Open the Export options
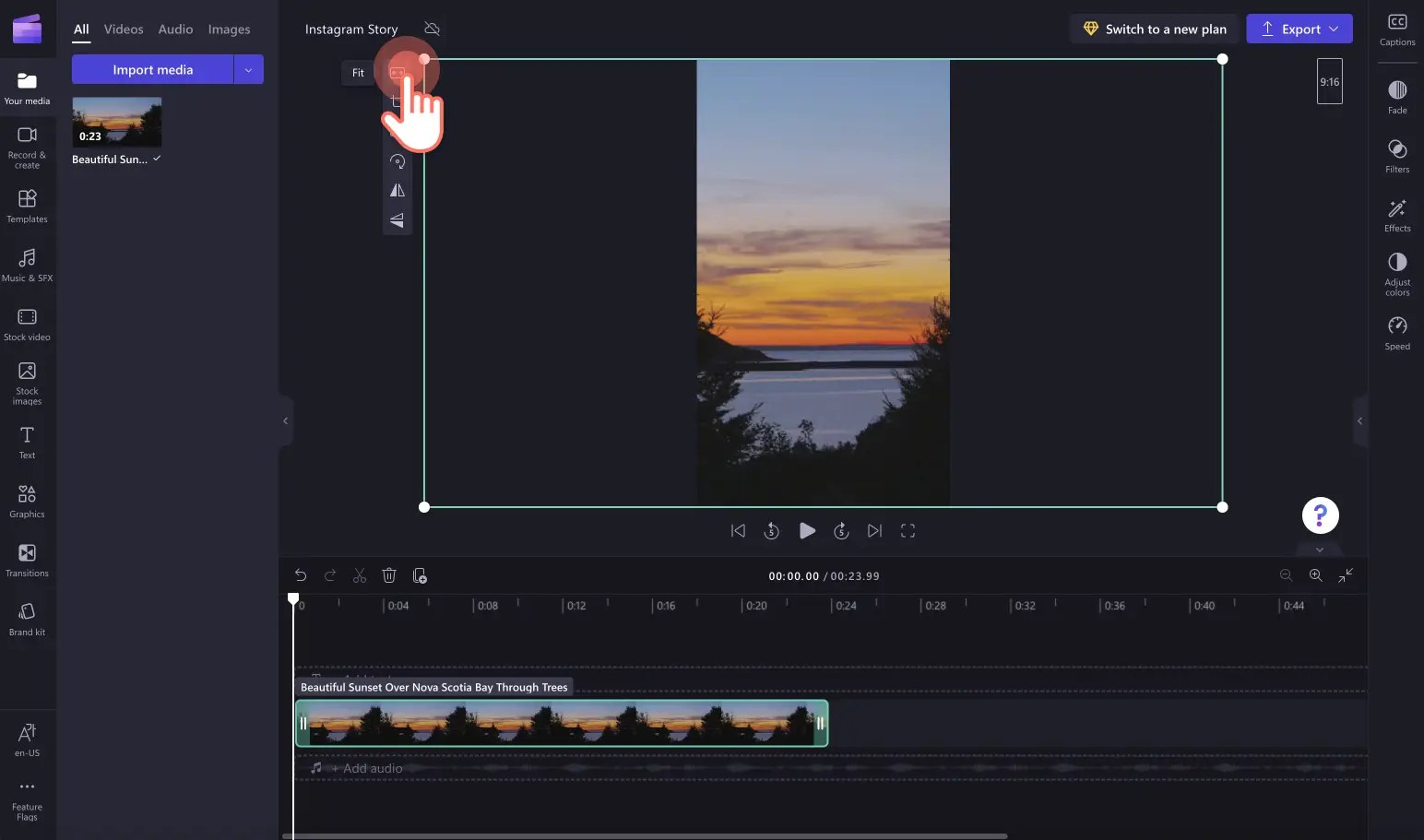 click(1299, 29)
